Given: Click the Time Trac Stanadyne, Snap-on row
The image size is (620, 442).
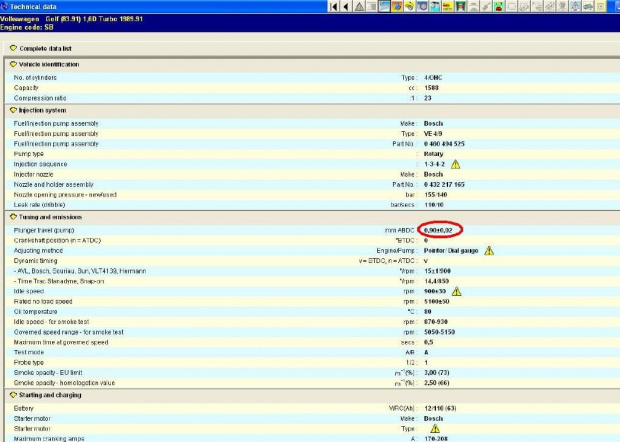Looking at the screenshot, I should pos(60,281).
